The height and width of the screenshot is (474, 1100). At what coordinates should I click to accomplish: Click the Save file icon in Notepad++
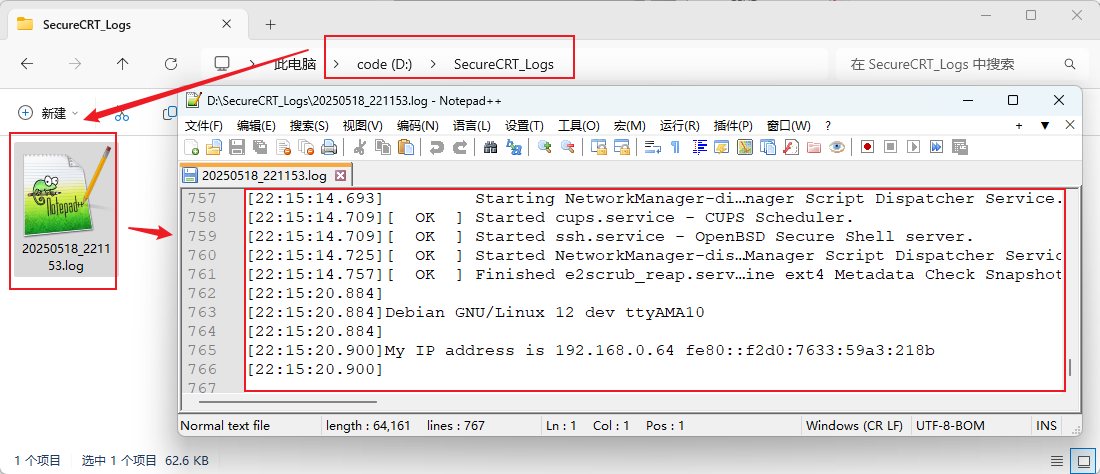click(237, 147)
